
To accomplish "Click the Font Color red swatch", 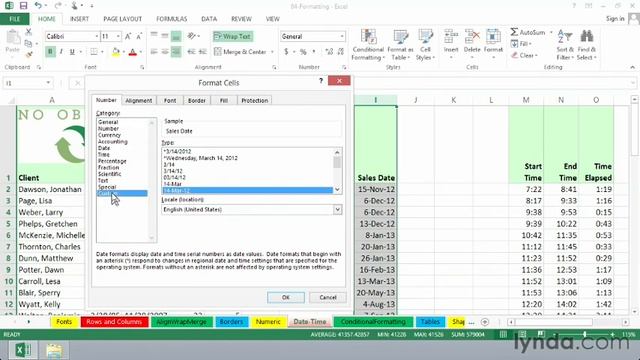I will pyautogui.click(x=132, y=52).
